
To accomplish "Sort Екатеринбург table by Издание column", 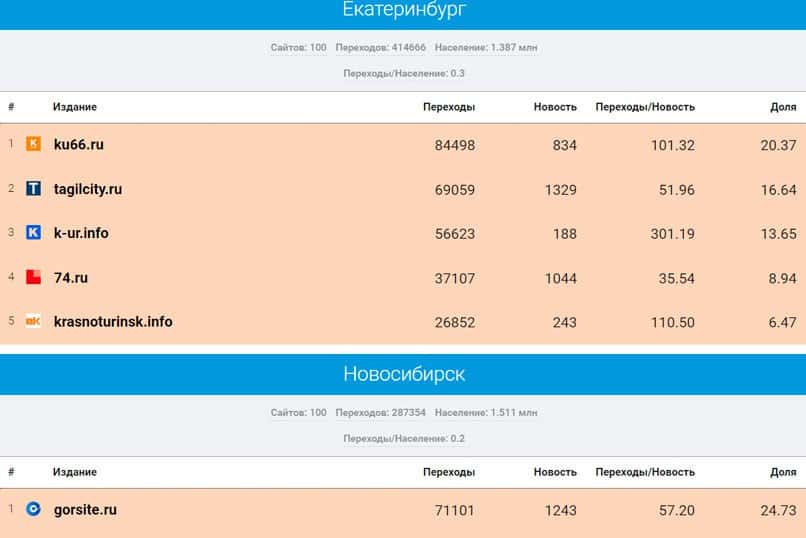I will 75,107.
